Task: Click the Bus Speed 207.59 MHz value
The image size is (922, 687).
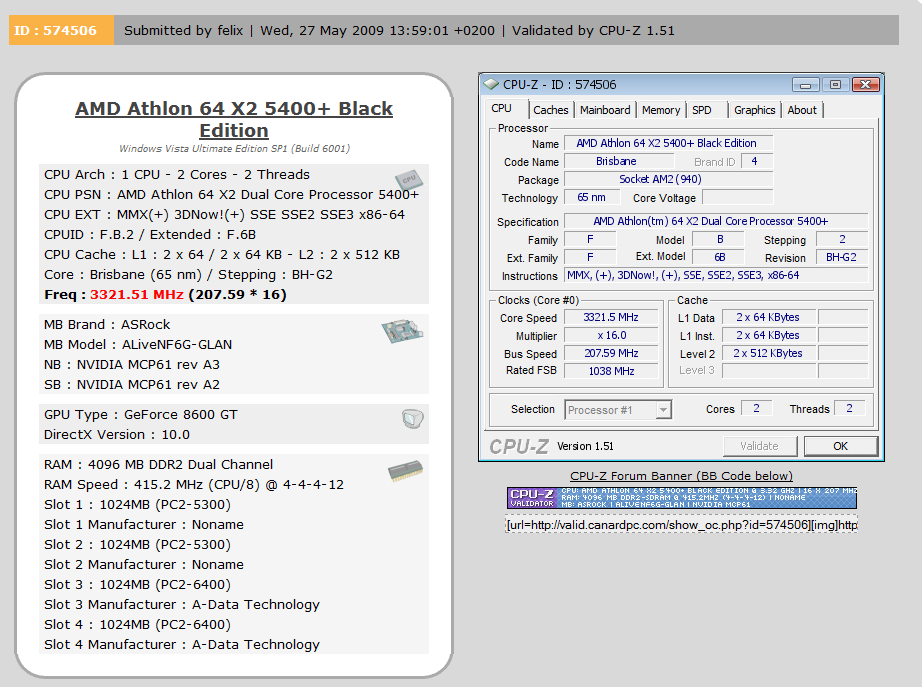Action: 611,353
